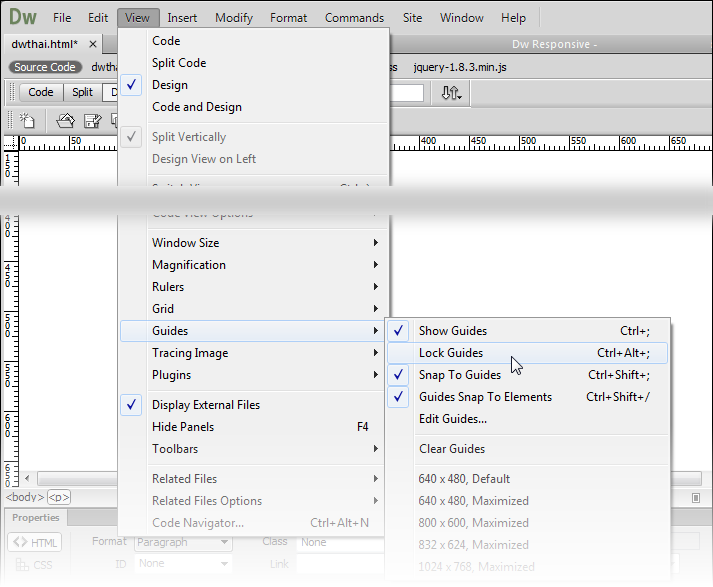
Task: Uncheck Display External Files
Action: [205, 405]
